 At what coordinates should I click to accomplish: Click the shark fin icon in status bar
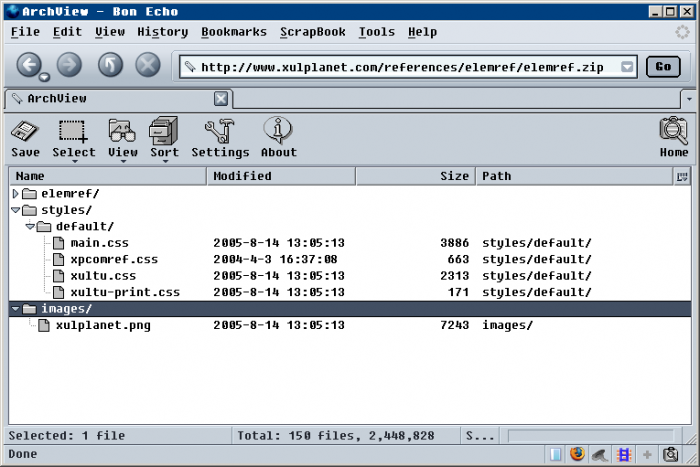(600, 455)
